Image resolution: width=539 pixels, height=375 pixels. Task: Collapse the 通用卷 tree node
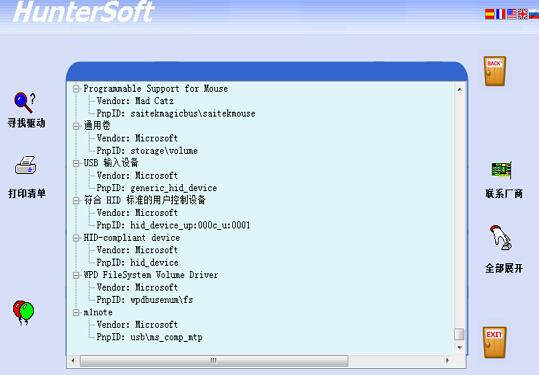coord(76,126)
